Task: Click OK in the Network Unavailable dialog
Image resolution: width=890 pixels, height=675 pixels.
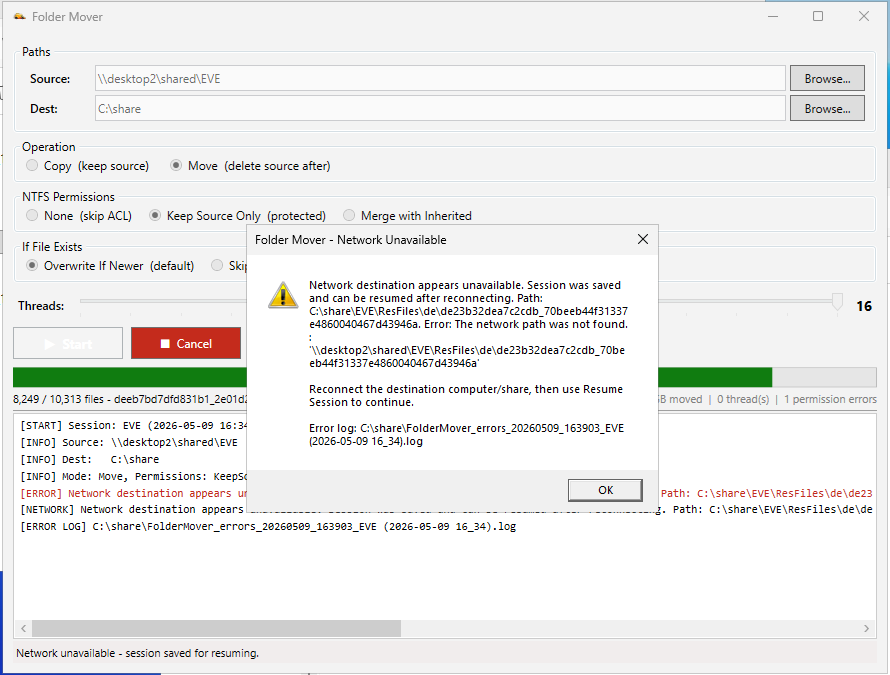Action: [605, 490]
